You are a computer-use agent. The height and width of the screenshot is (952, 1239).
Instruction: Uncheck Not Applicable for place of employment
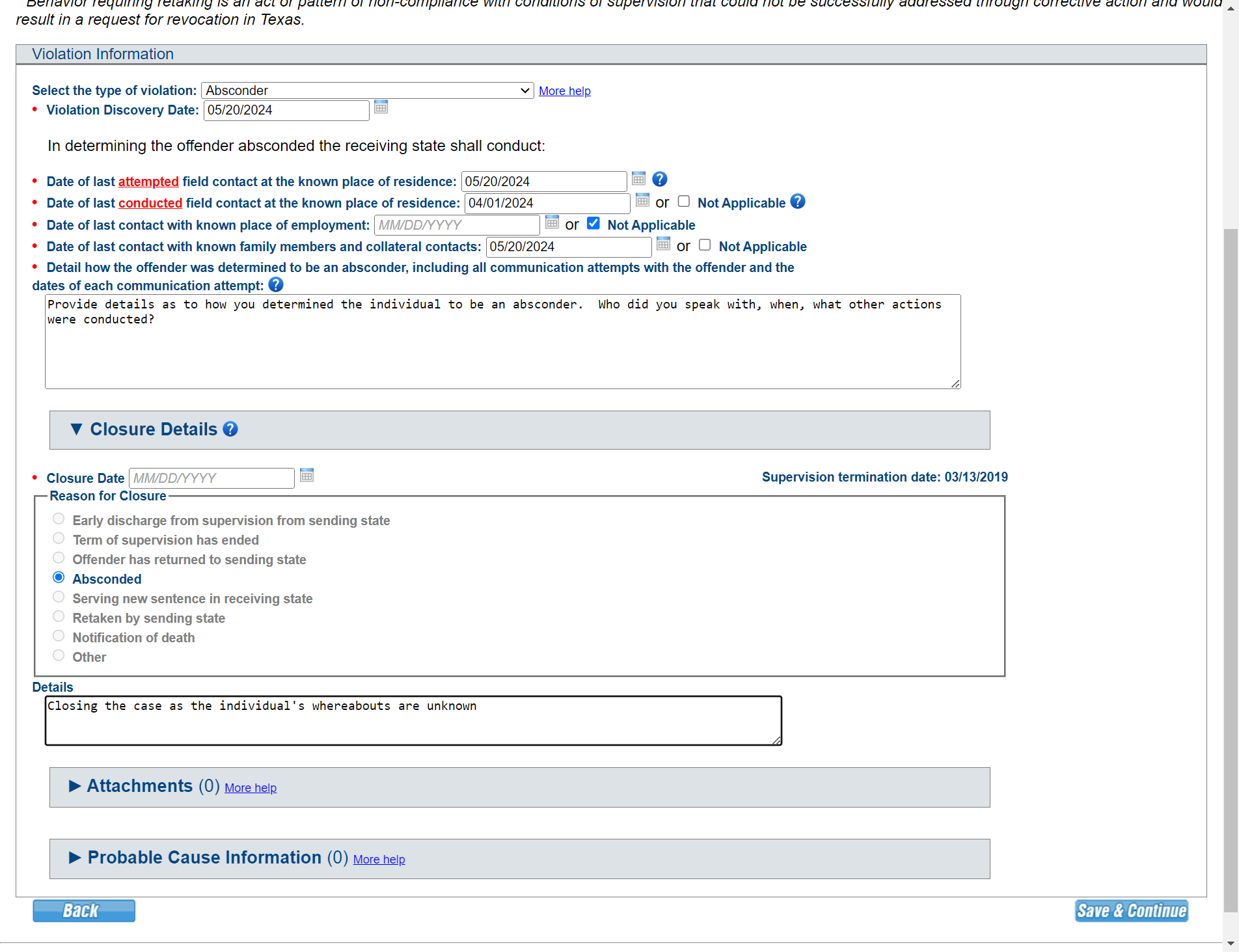(593, 223)
